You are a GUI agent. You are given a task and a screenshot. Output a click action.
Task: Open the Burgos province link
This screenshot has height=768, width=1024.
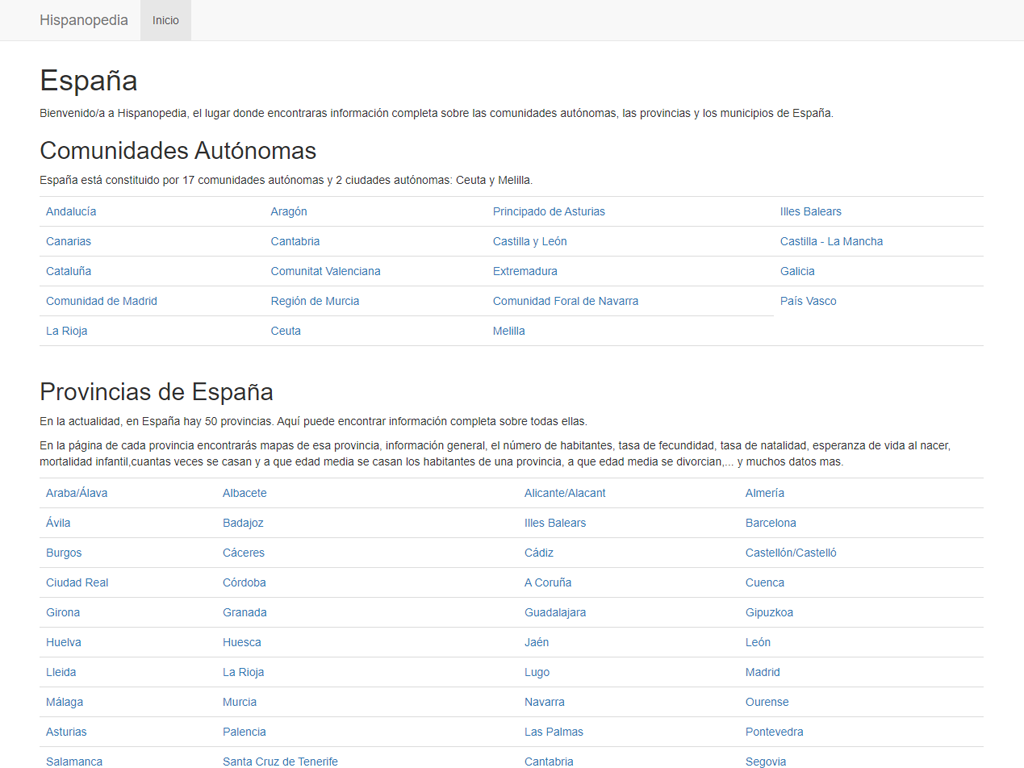point(63,554)
